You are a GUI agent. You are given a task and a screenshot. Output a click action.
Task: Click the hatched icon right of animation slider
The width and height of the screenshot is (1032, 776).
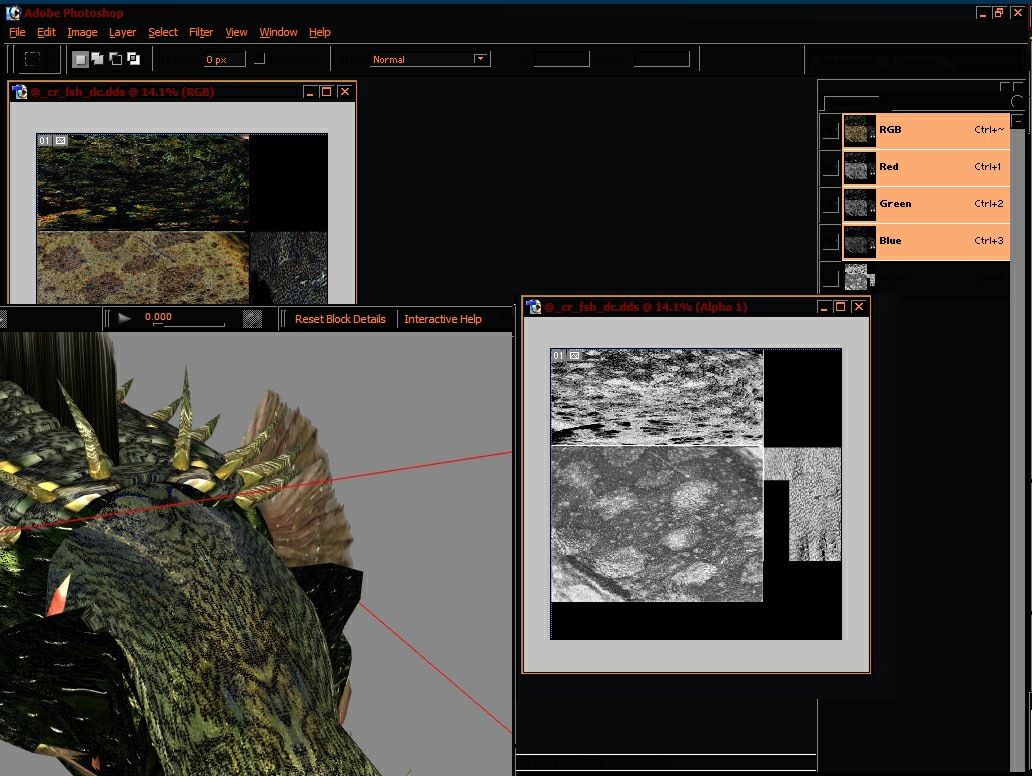(252, 319)
